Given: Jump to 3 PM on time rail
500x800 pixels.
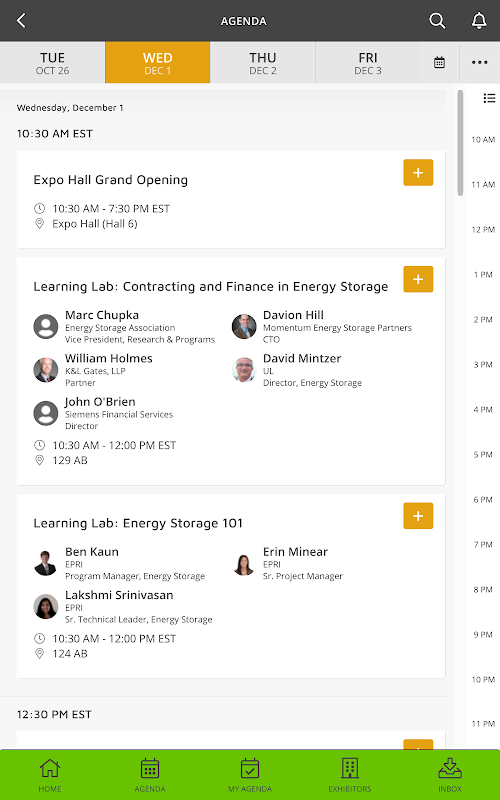Looking at the screenshot, I should click(483, 364).
